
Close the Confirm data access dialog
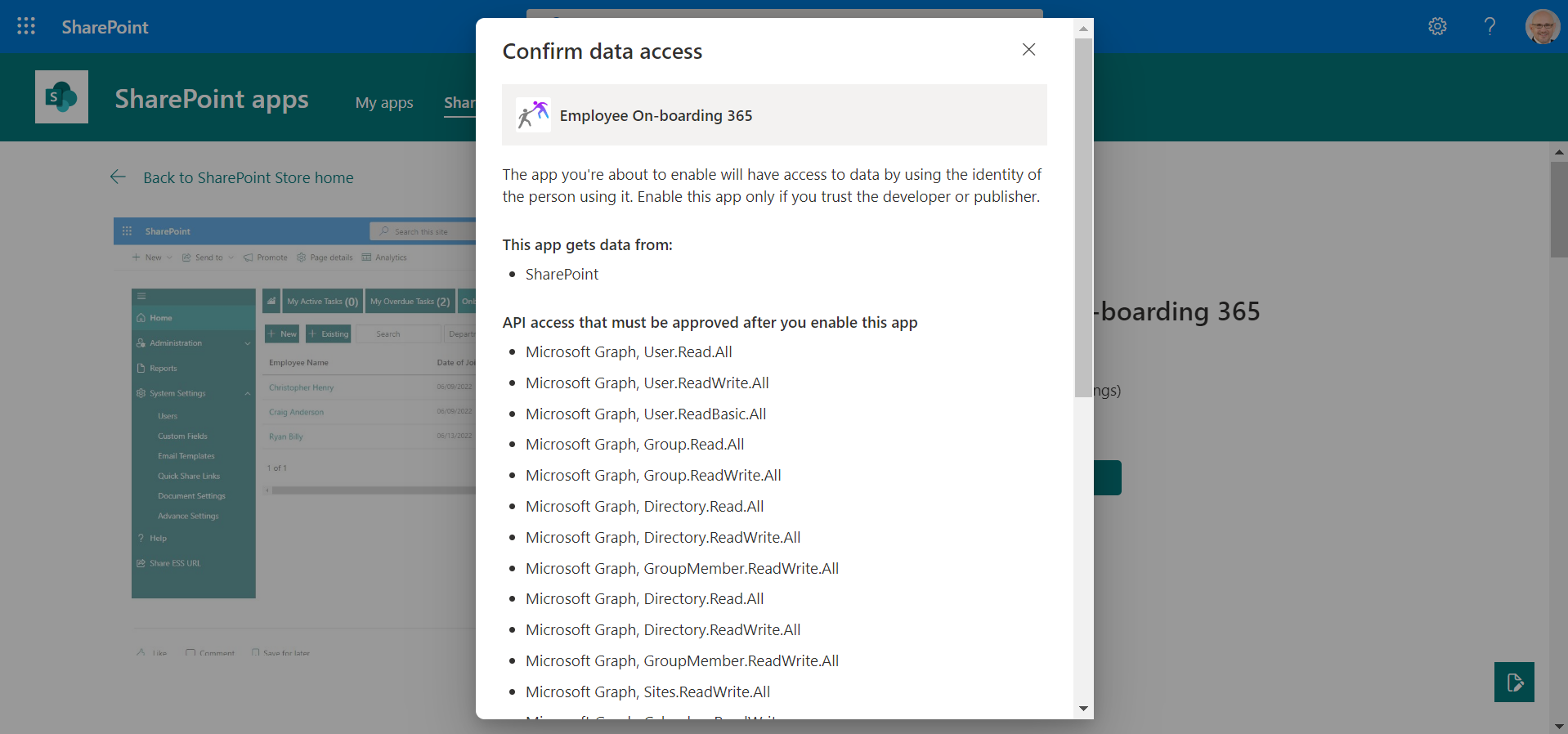1028,50
